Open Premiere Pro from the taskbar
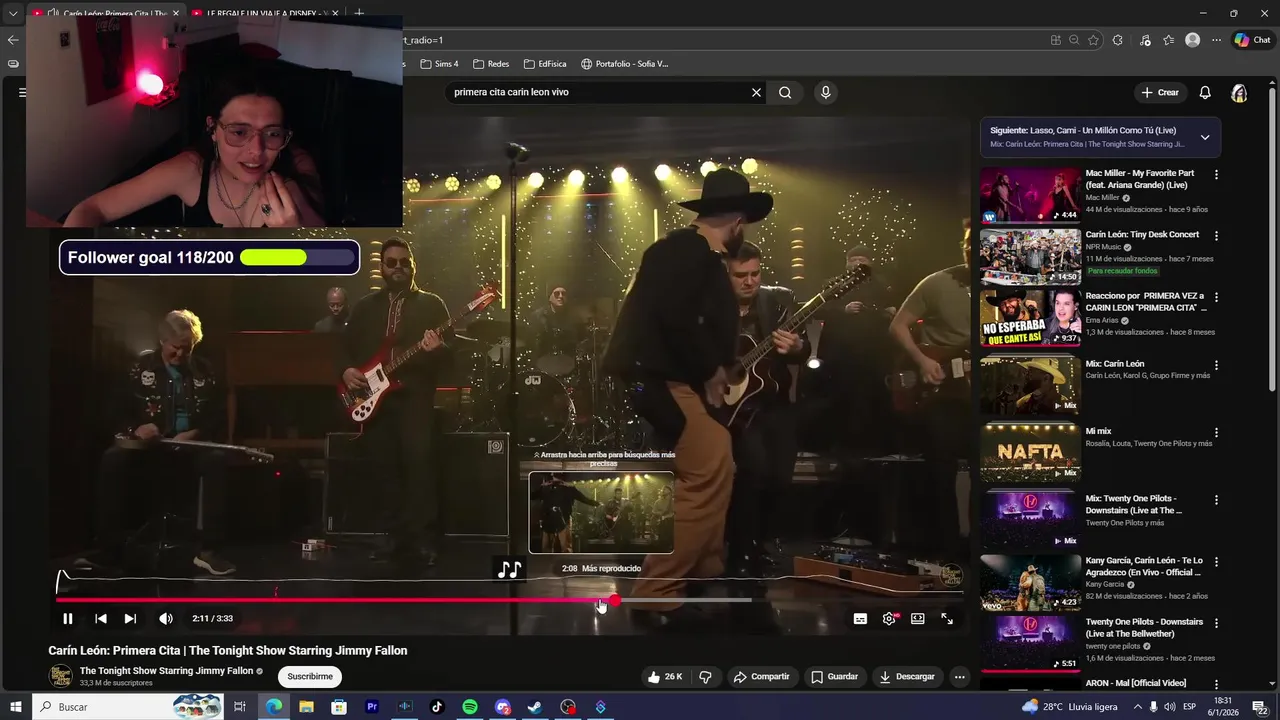1280x720 pixels. click(372, 707)
